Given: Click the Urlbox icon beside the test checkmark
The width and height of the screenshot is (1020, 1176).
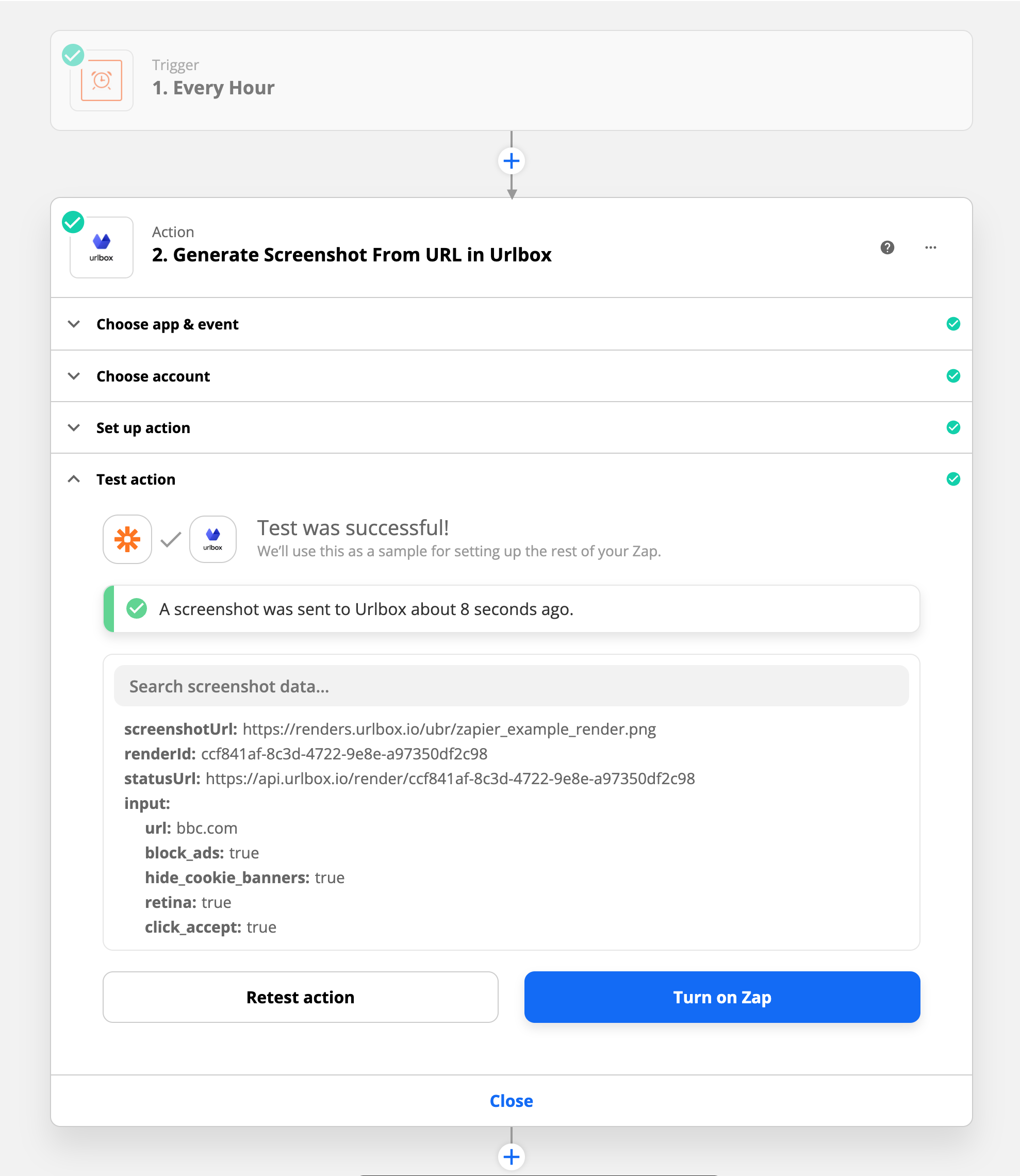Looking at the screenshot, I should tap(212, 539).
